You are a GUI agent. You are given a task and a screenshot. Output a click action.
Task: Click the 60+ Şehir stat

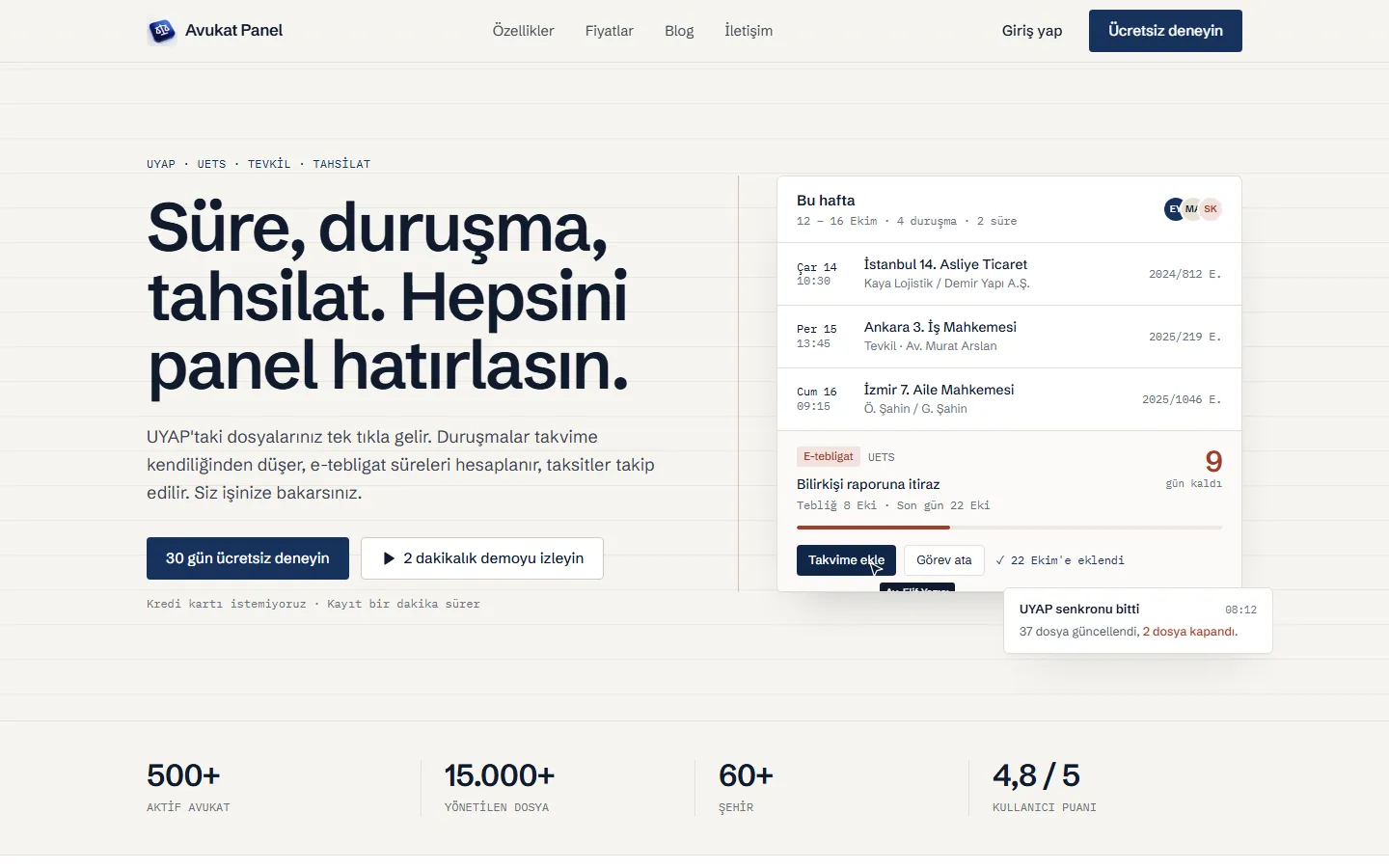(x=746, y=788)
